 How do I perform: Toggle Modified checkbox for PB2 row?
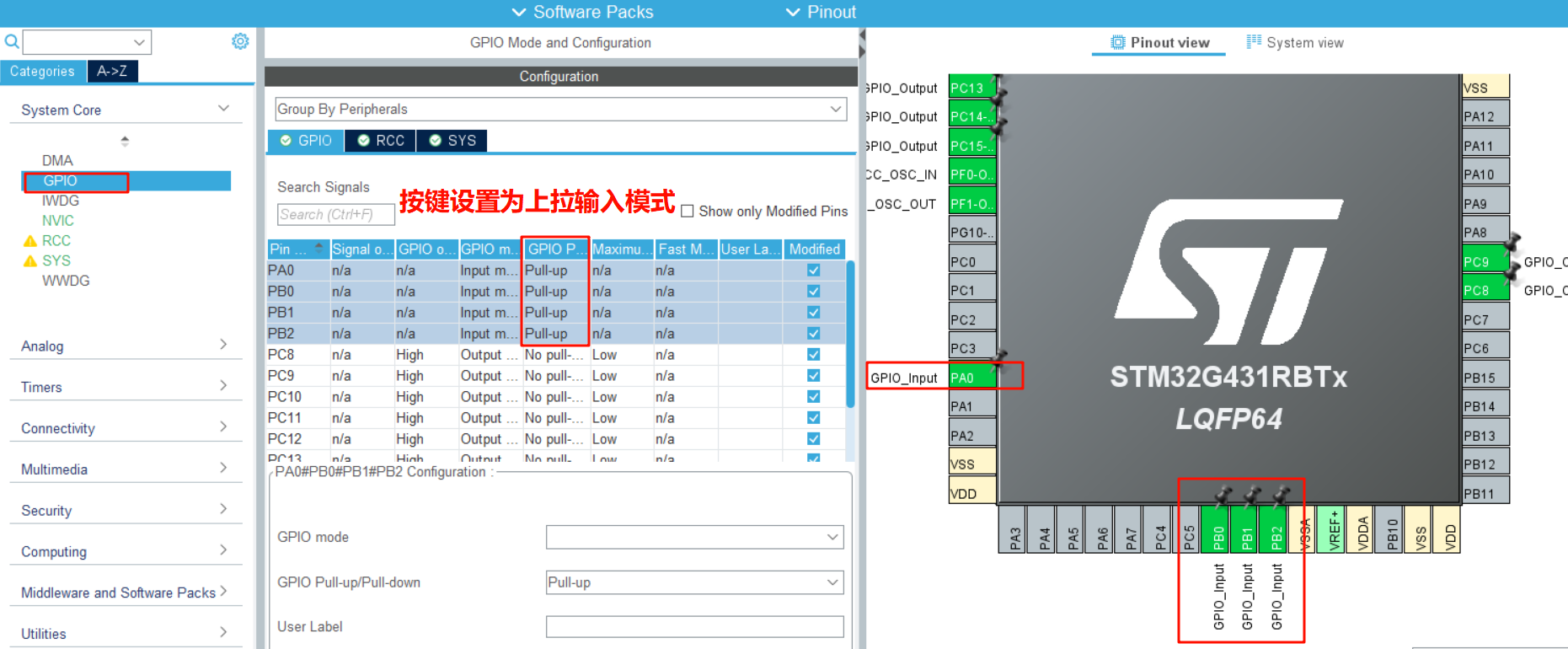coord(813,334)
